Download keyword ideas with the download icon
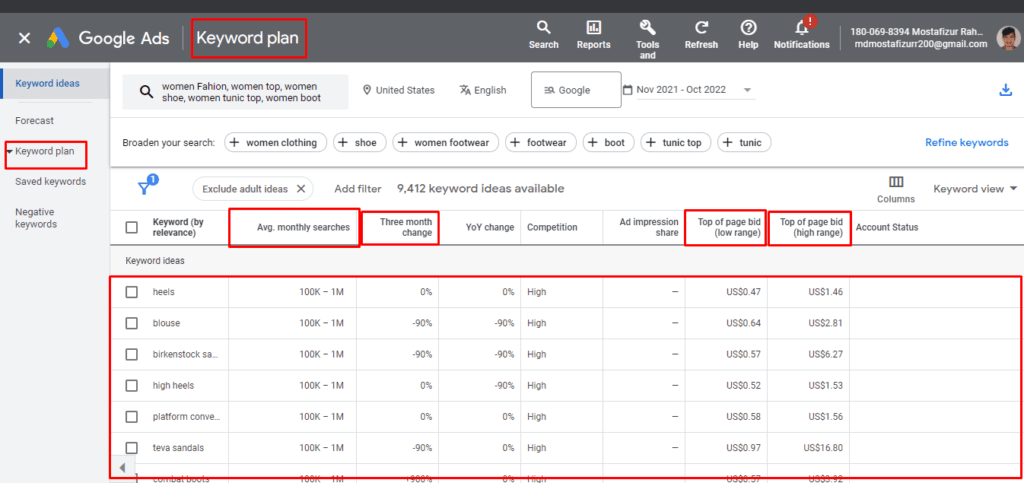 click(1005, 91)
